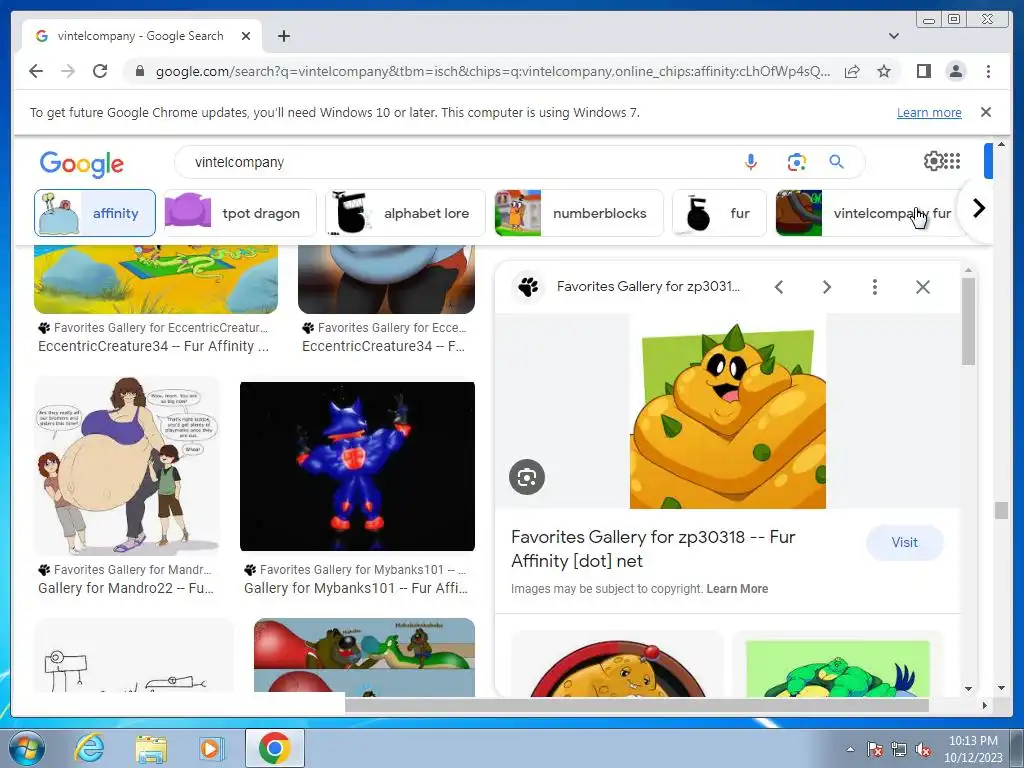The width and height of the screenshot is (1024, 768).
Task: Expand the tab search chevron
Action: (x=893, y=36)
